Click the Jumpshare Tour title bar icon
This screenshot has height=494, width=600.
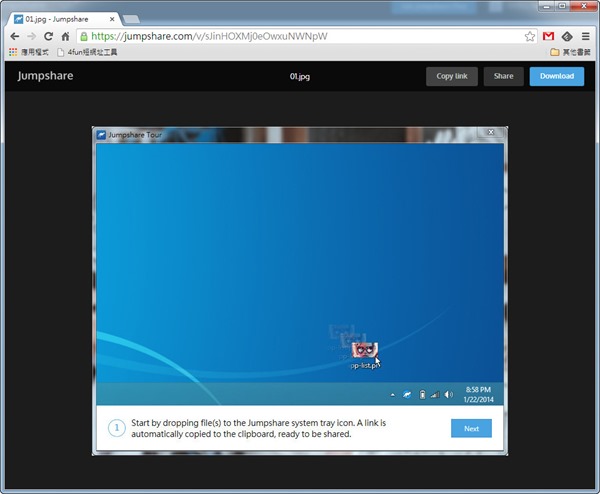(101, 135)
